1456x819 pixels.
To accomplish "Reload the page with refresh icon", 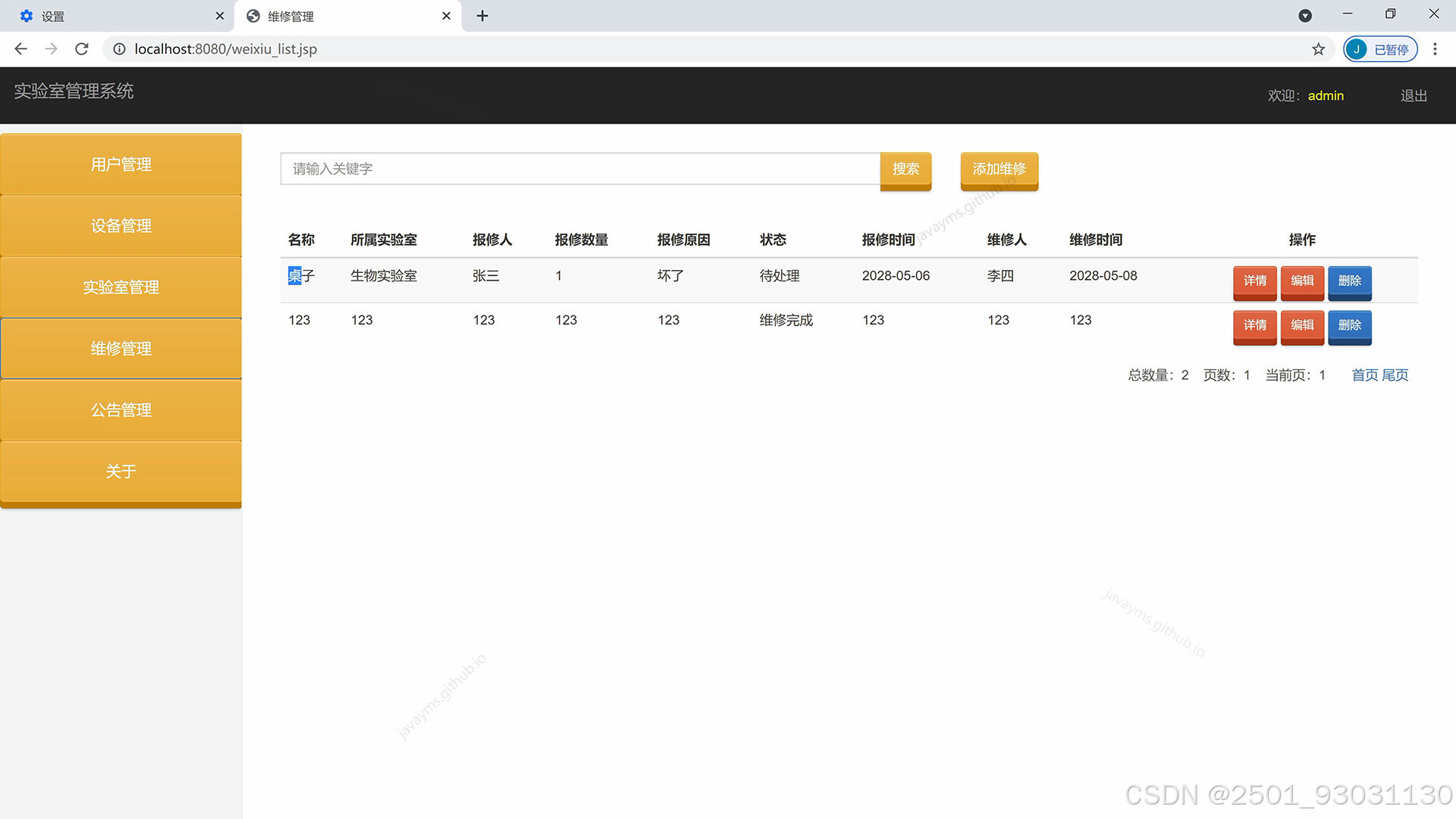I will click(x=82, y=49).
